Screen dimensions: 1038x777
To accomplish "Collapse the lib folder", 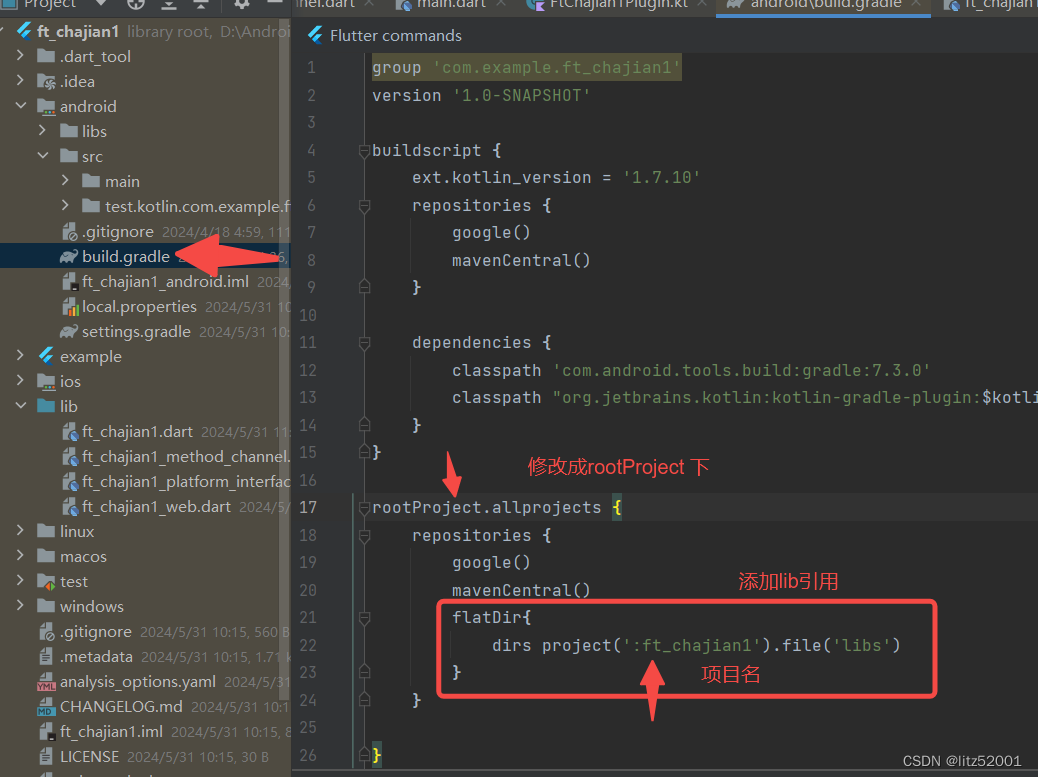I will [21, 406].
